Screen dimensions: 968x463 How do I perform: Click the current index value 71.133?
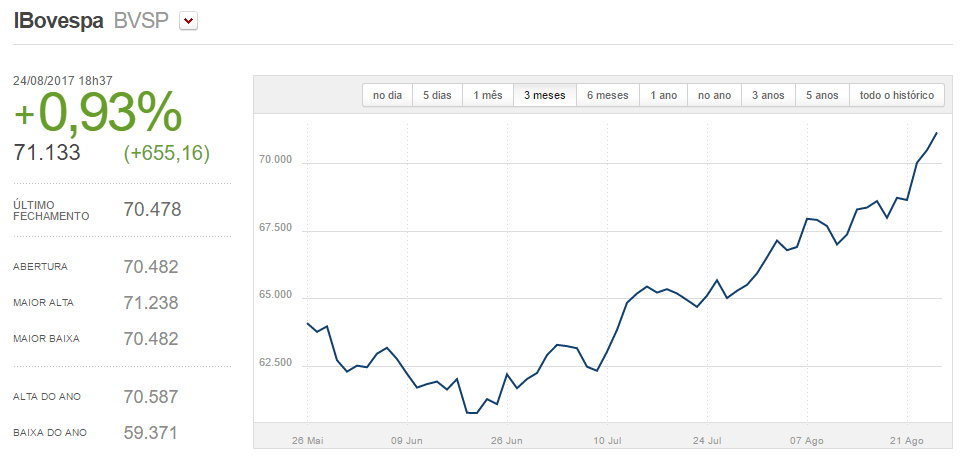click(47, 153)
